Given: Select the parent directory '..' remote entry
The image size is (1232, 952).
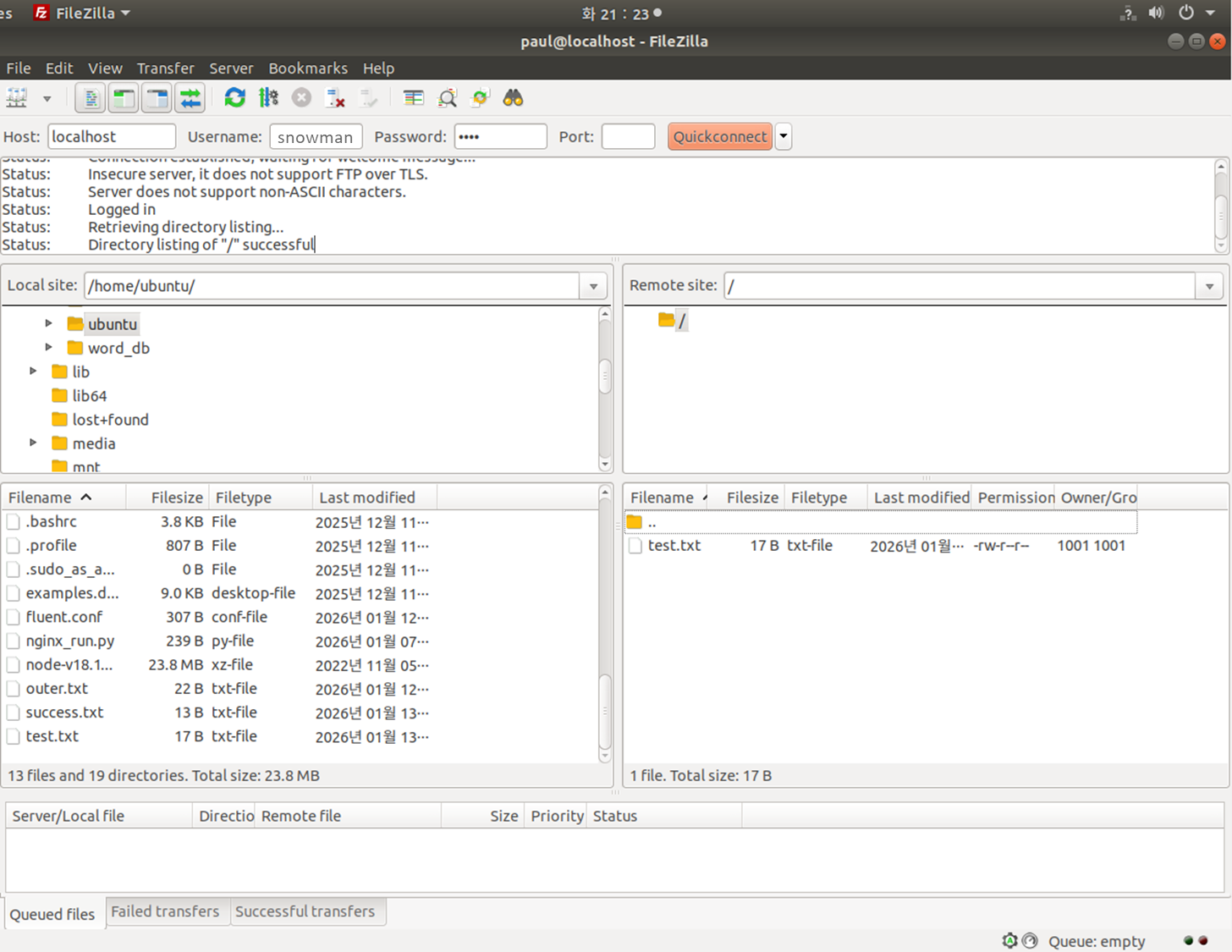Looking at the screenshot, I should [x=880, y=522].
